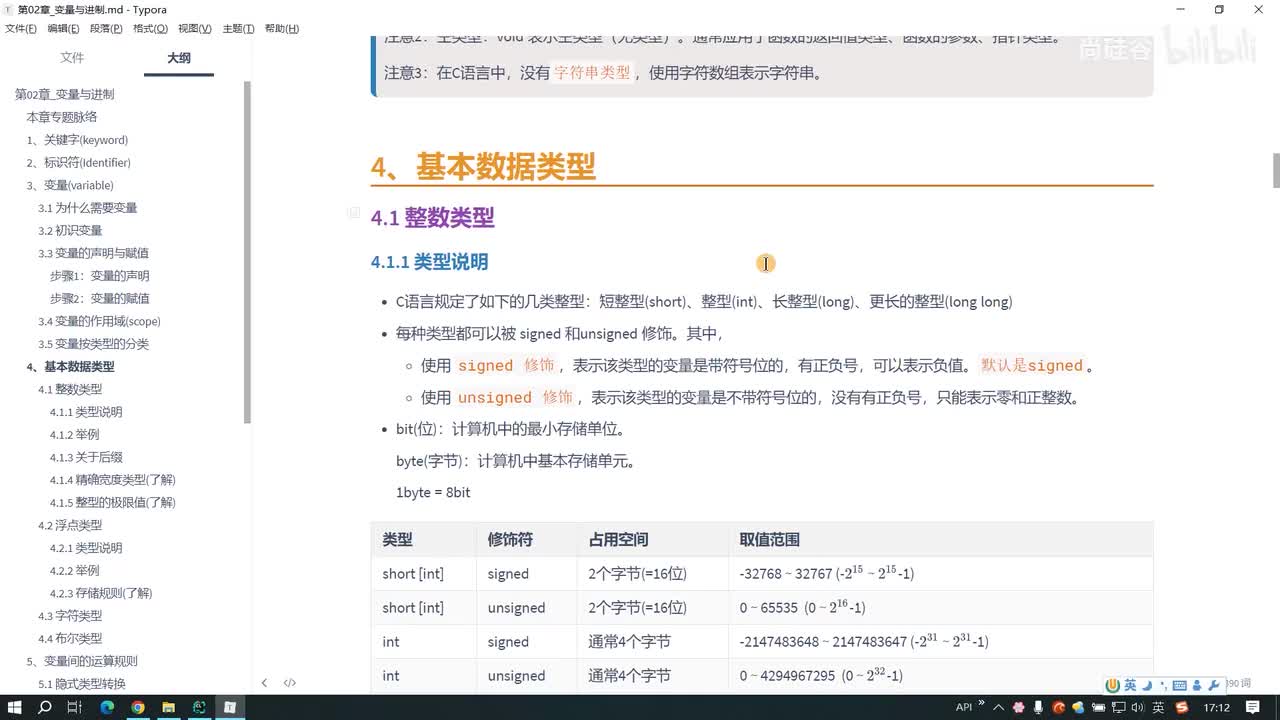
Task: Select the Typora taskbar icon
Action: (230, 707)
